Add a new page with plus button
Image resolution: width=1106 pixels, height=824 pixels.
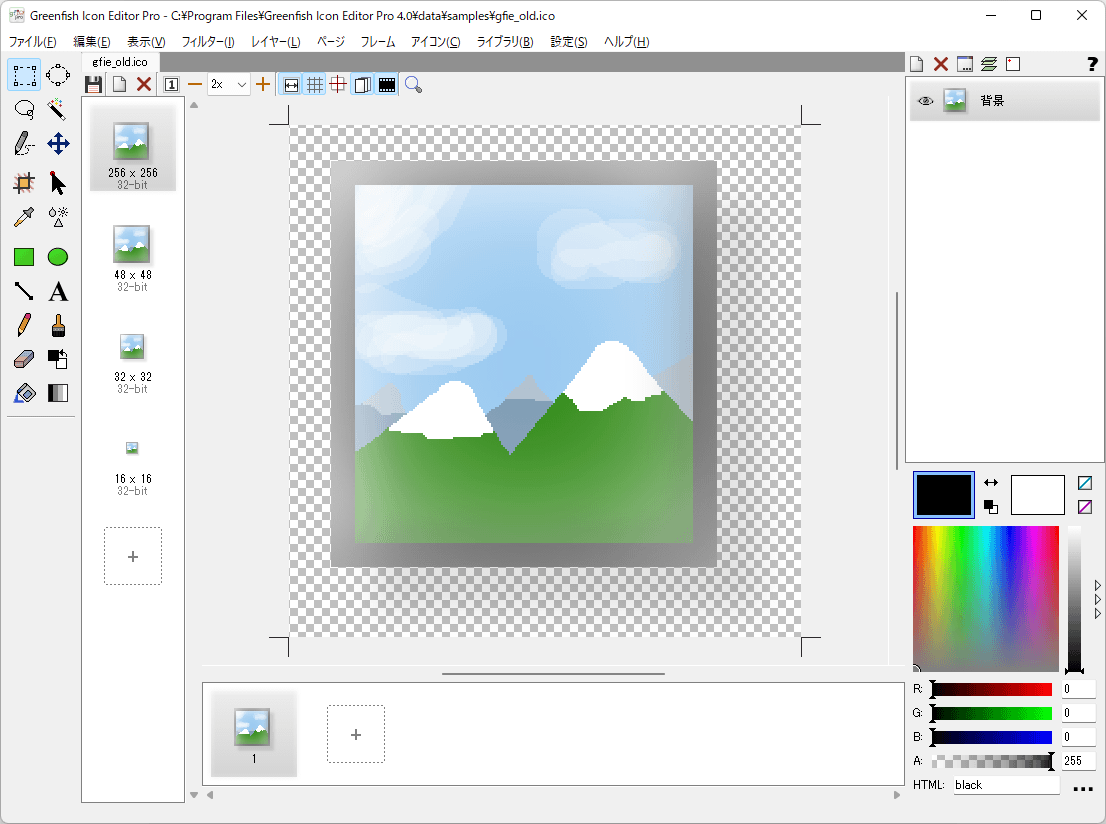point(133,556)
